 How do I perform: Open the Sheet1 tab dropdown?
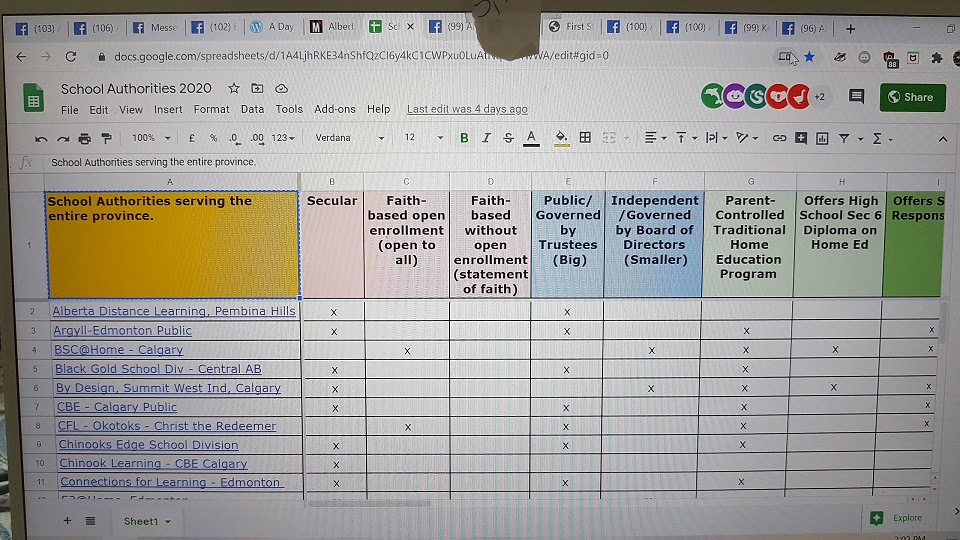(x=168, y=522)
